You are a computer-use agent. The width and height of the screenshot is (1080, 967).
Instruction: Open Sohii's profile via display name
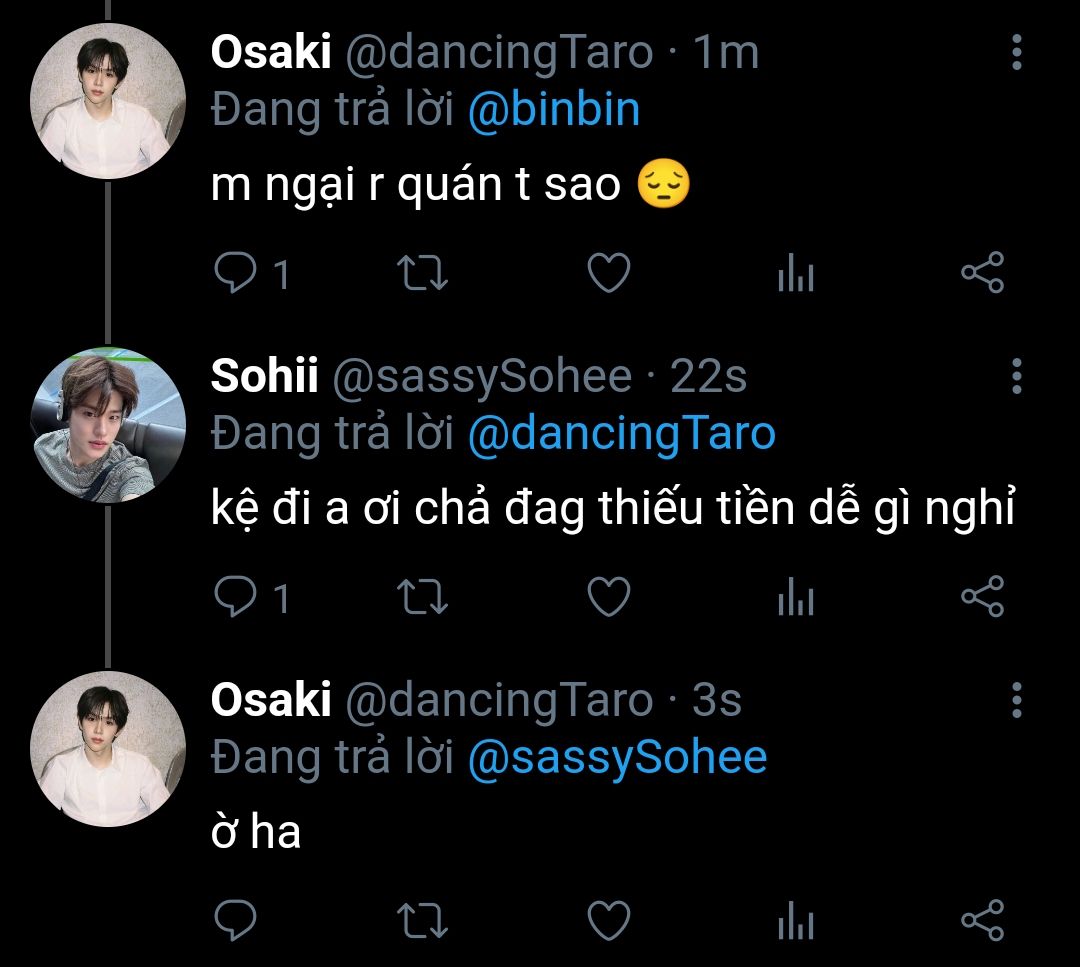tap(264, 376)
